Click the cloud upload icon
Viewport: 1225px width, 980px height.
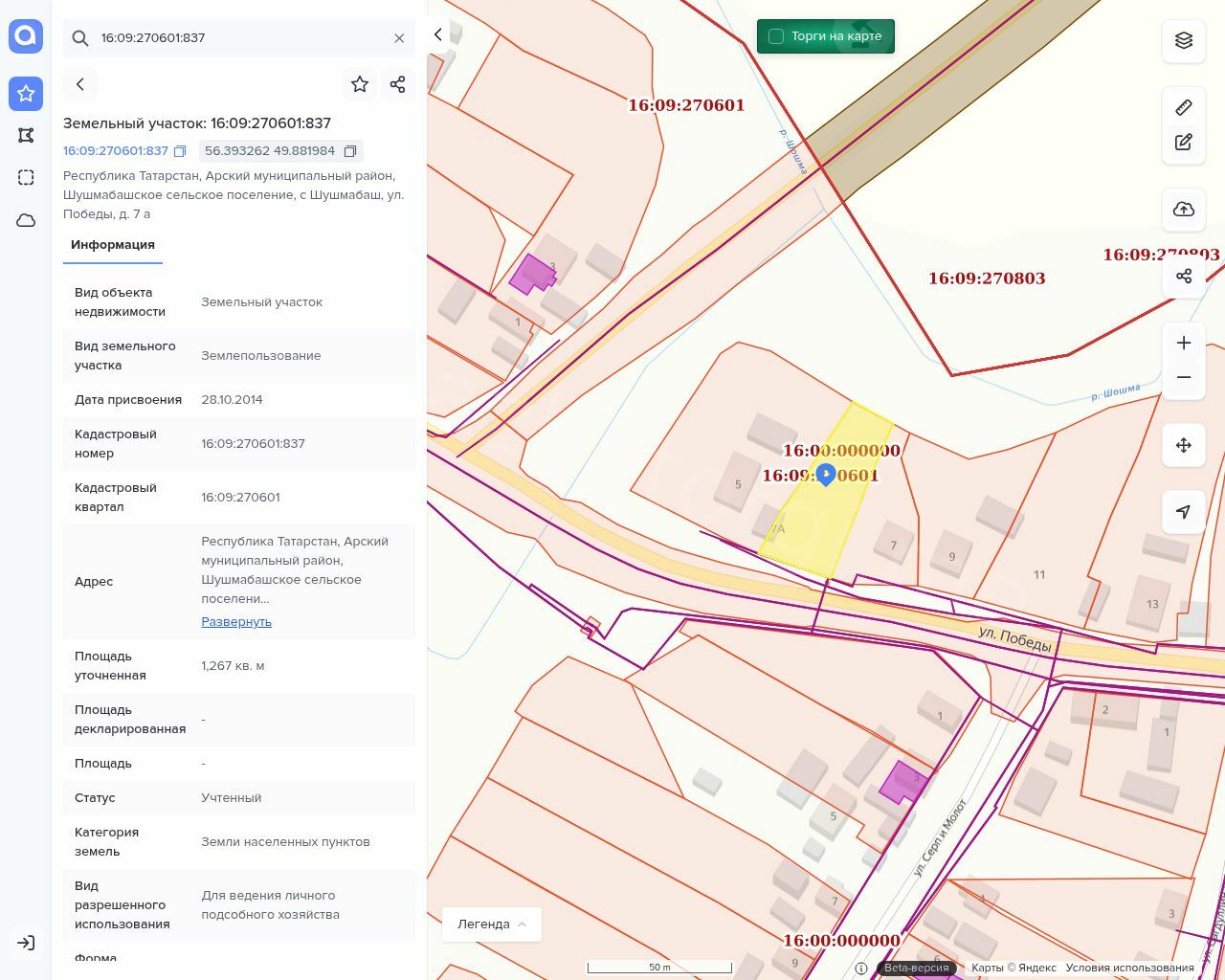pyautogui.click(x=1184, y=210)
